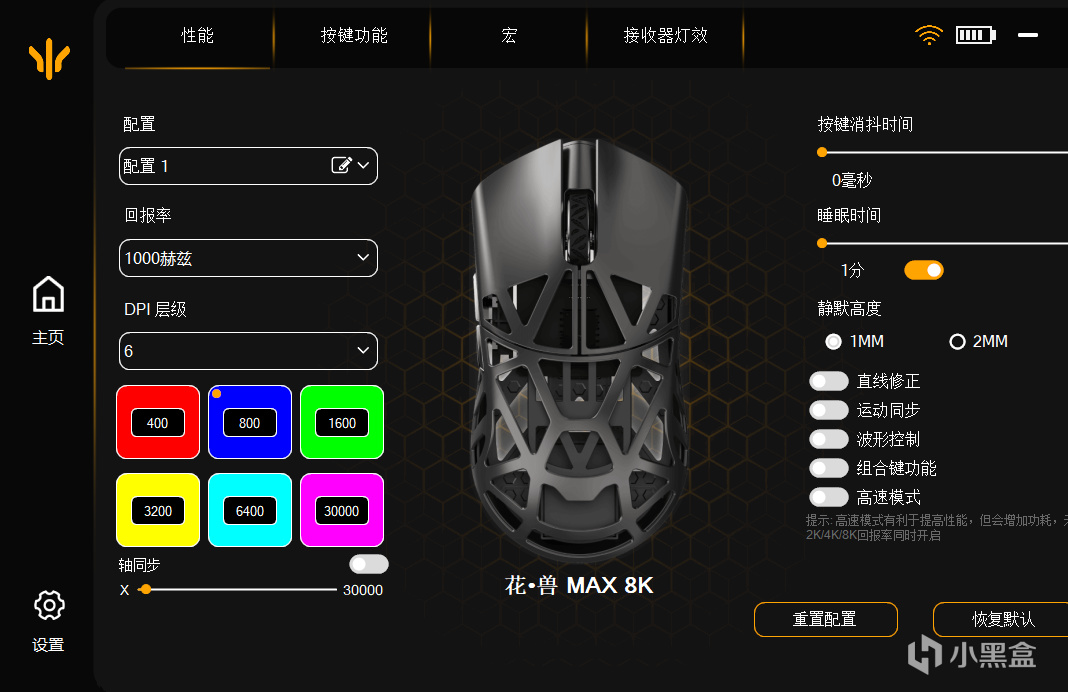
Task: Click the 重置配置 button
Action: (826, 619)
